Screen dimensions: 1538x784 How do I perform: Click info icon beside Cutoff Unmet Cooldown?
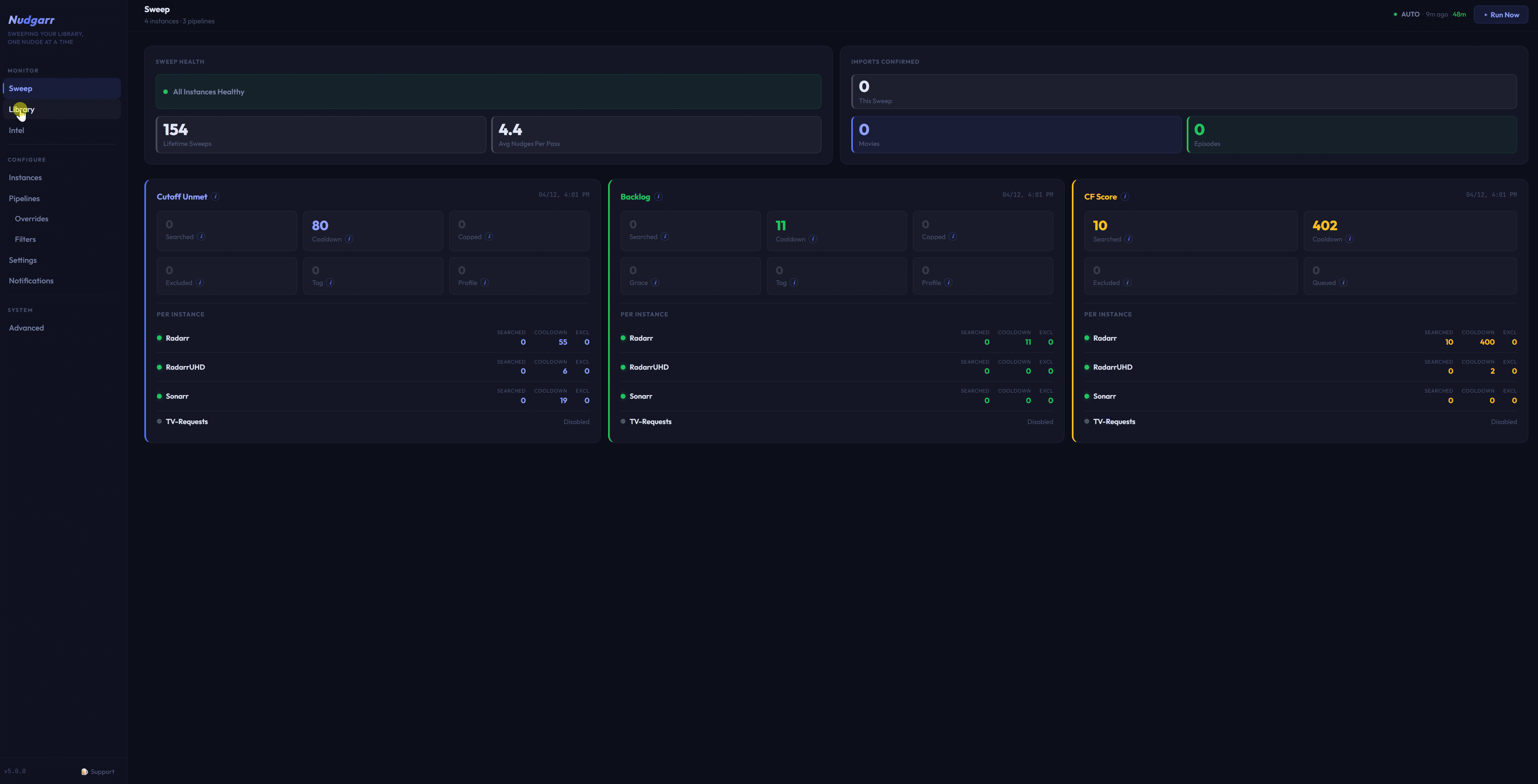click(x=349, y=239)
